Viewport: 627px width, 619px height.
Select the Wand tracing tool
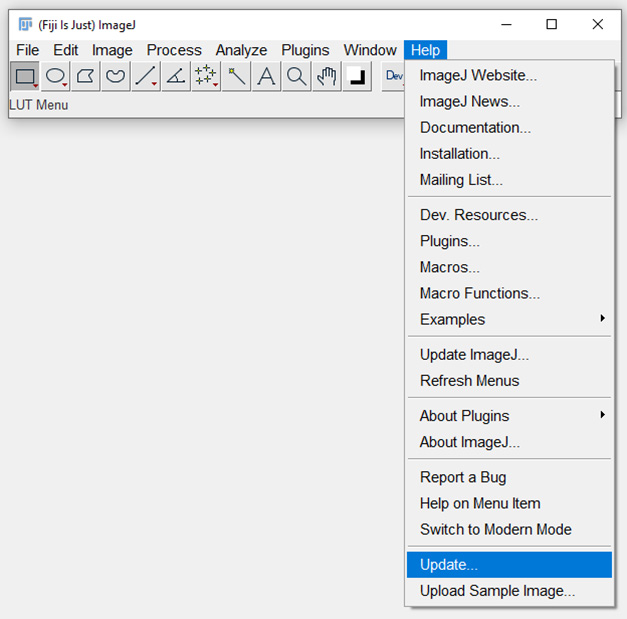(x=236, y=76)
